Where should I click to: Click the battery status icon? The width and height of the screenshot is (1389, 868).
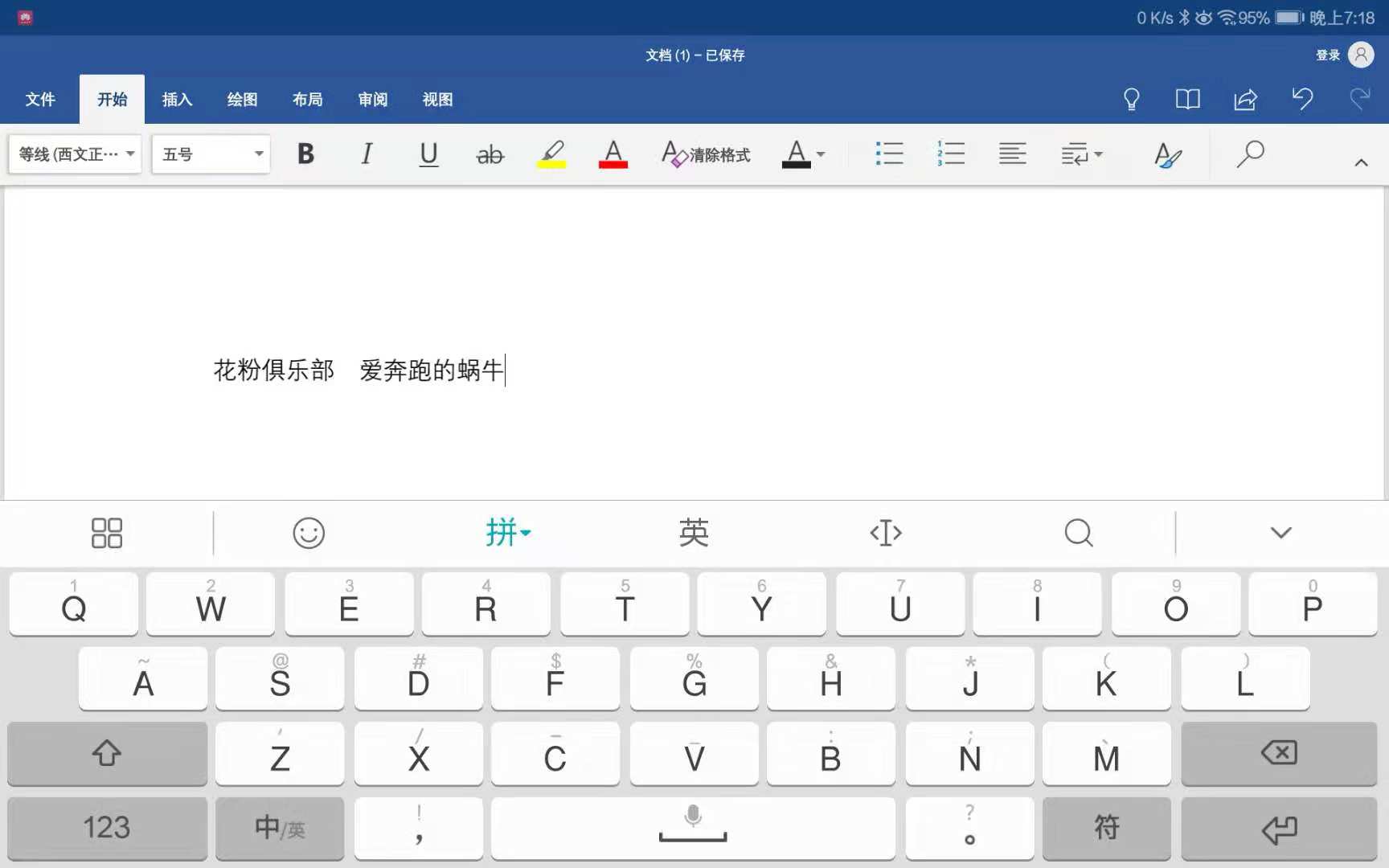click(x=1289, y=18)
